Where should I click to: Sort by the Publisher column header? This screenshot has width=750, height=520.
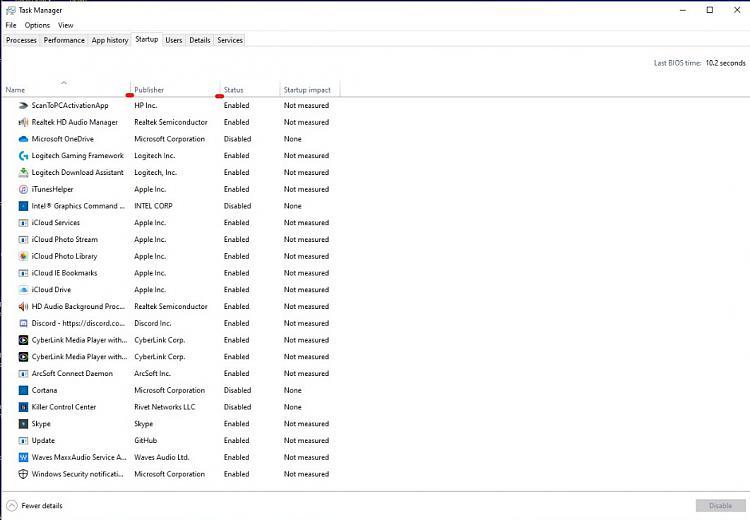click(175, 89)
